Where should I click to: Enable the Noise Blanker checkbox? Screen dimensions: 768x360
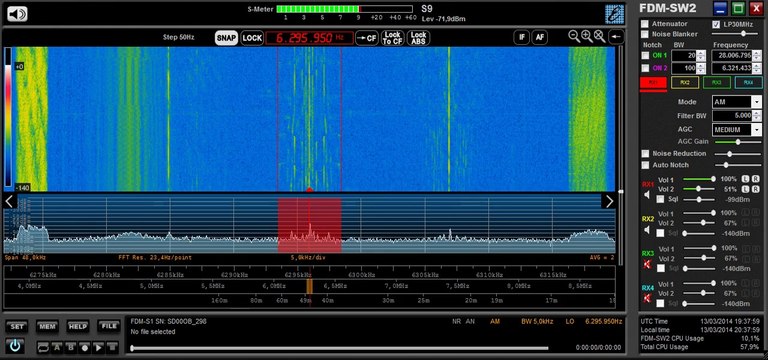[645, 34]
